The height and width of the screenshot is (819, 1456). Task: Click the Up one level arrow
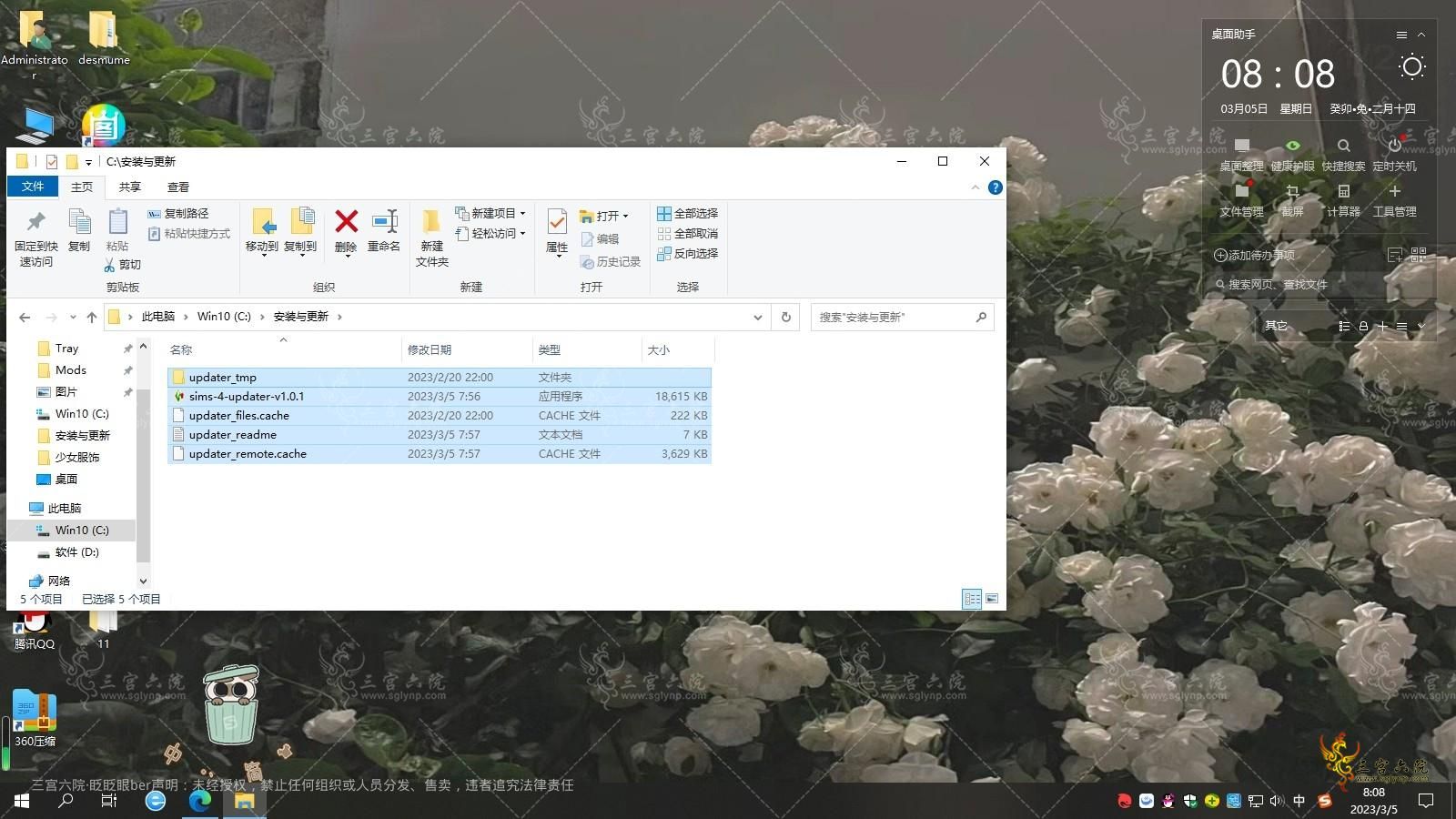[91, 317]
